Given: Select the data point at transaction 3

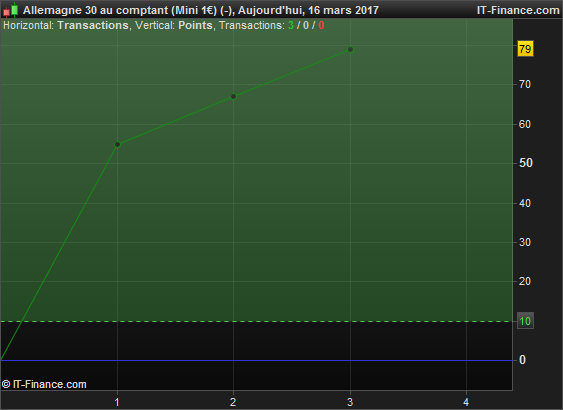Looking at the screenshot, I should click(x=350, y=50).
